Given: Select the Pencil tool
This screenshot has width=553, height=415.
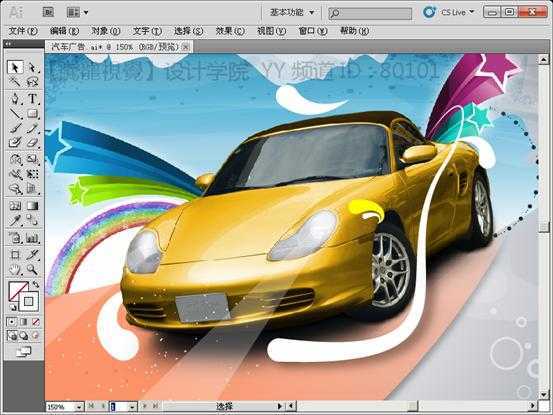Looking at the screenshot, I should 32,128.
